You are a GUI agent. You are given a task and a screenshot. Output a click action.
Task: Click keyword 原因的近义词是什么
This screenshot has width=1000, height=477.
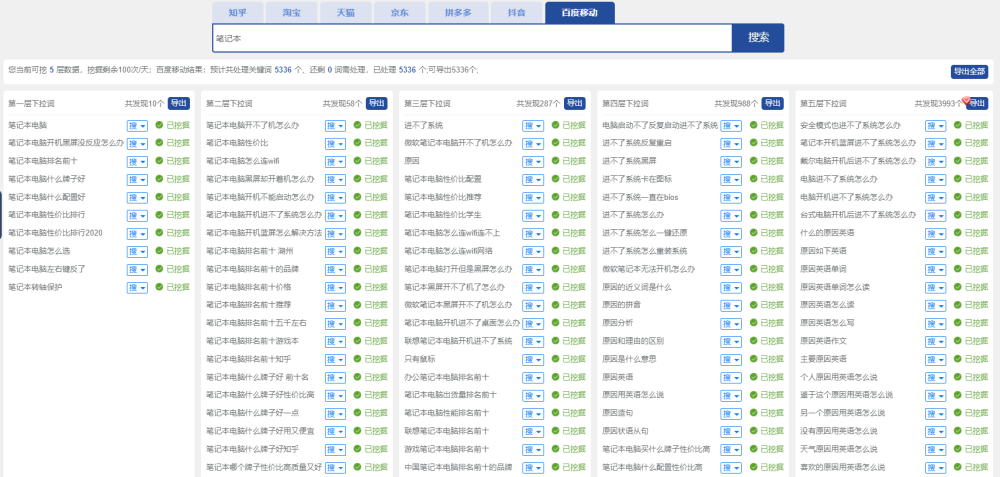[636, 287]
